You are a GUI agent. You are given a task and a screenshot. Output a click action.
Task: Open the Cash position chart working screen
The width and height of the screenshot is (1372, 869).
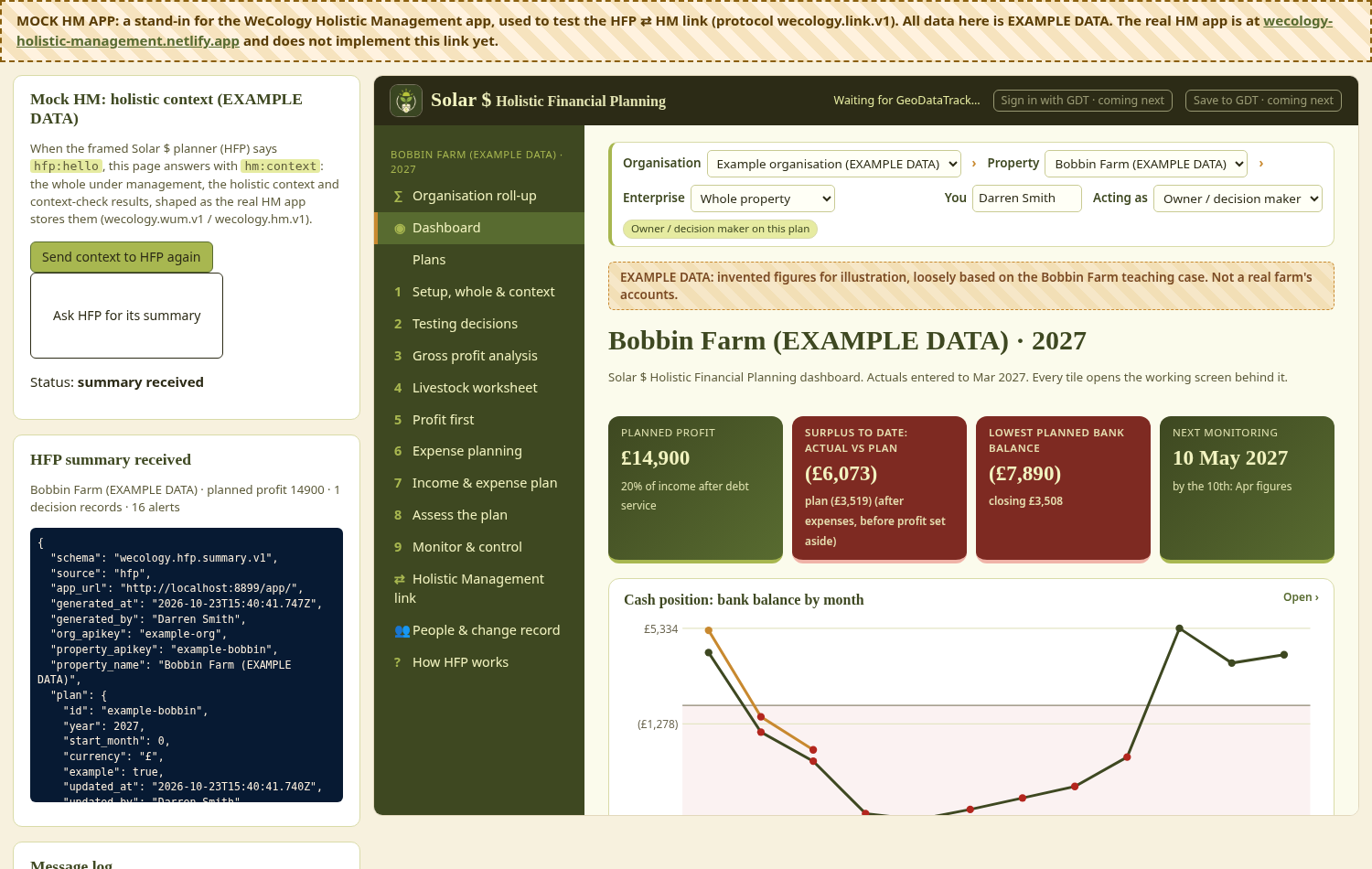click(x=1301, y=597)
